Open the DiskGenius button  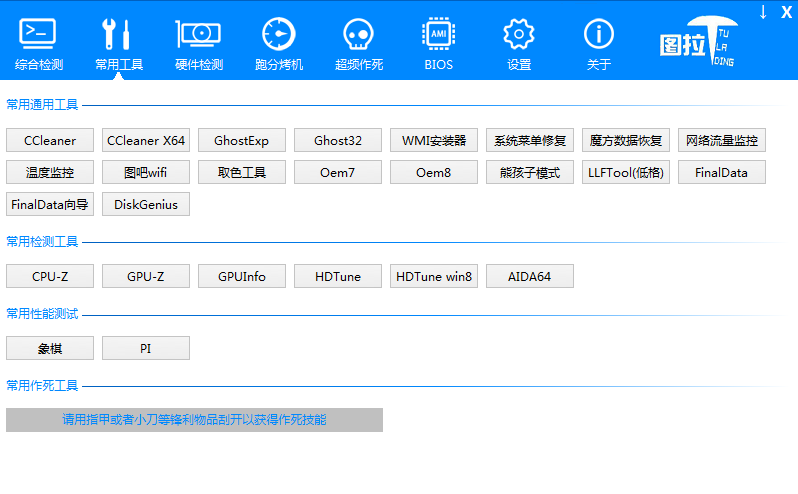pos(146,205)
